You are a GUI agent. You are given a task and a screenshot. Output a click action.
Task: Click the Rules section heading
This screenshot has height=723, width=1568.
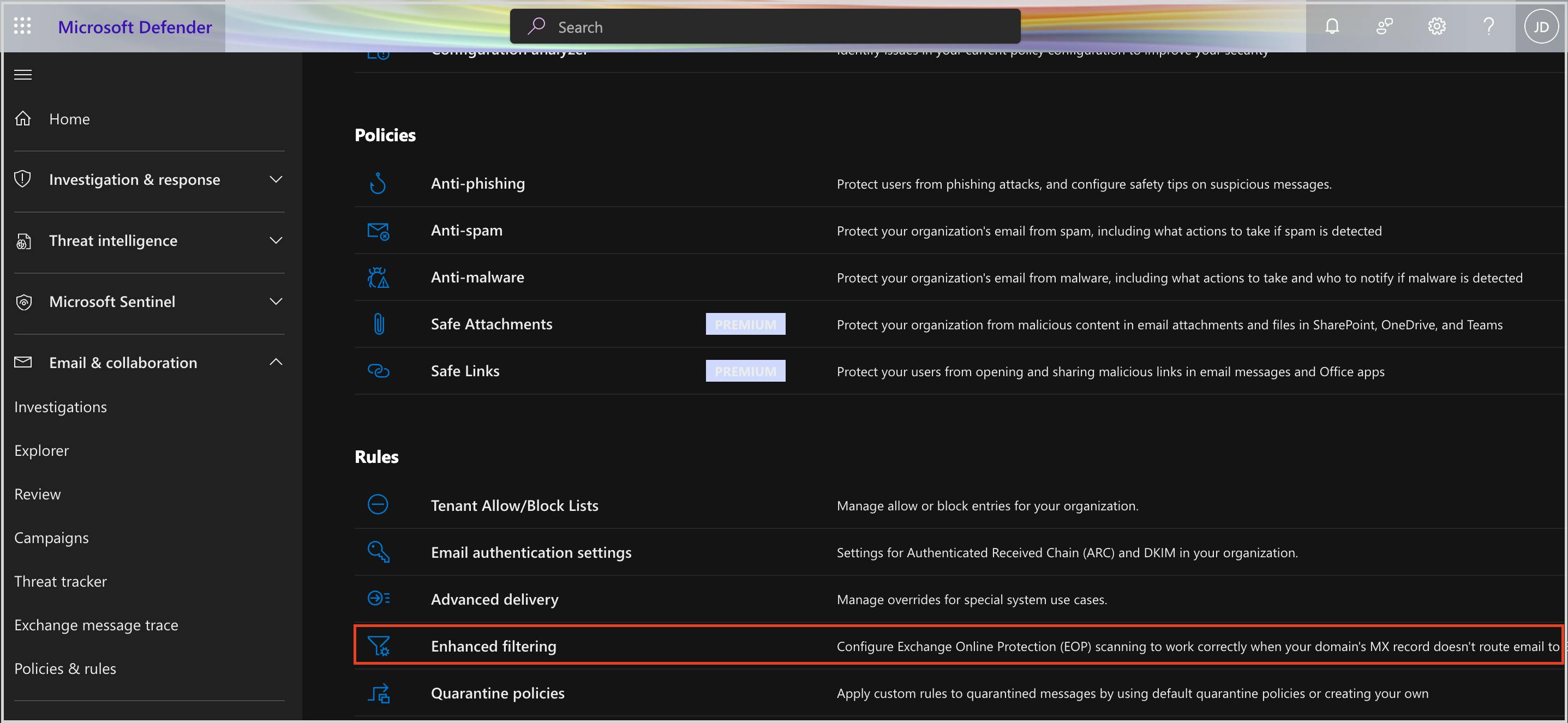[377, 457]
